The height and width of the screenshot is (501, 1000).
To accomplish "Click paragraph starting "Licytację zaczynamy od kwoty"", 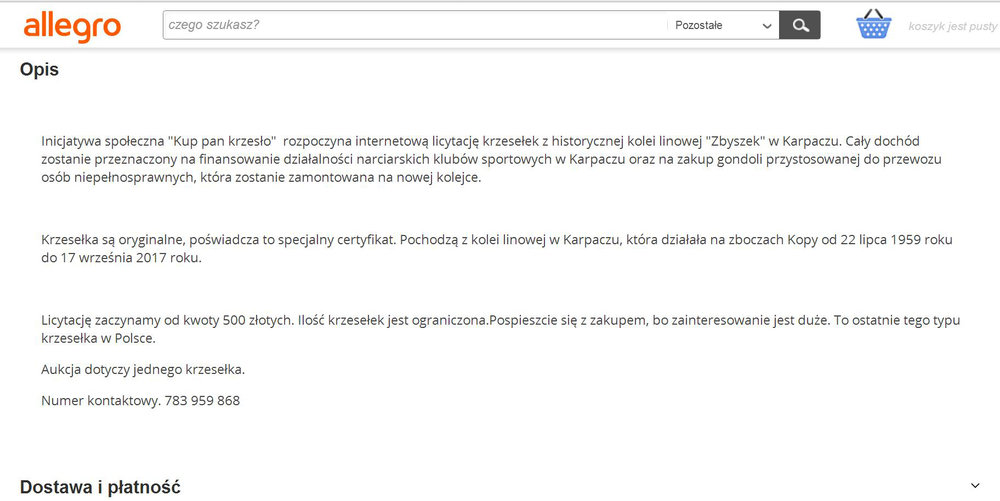I will [x=501, y=329].
